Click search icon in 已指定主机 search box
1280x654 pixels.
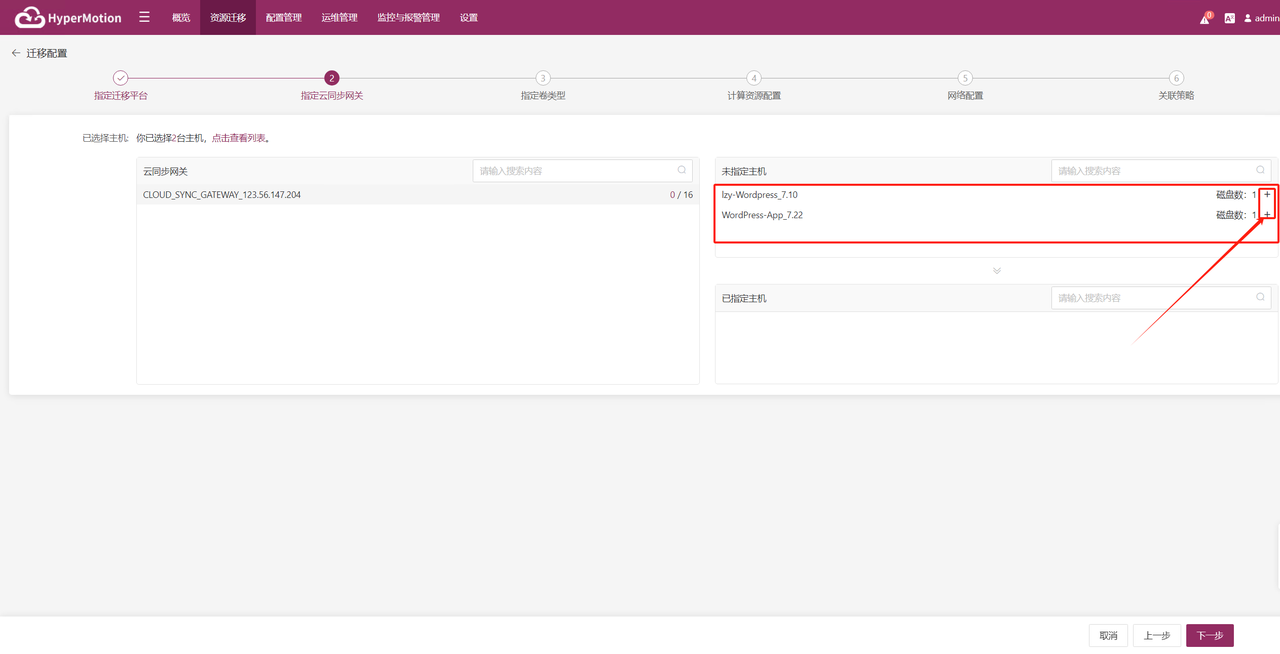point(1260,298)
